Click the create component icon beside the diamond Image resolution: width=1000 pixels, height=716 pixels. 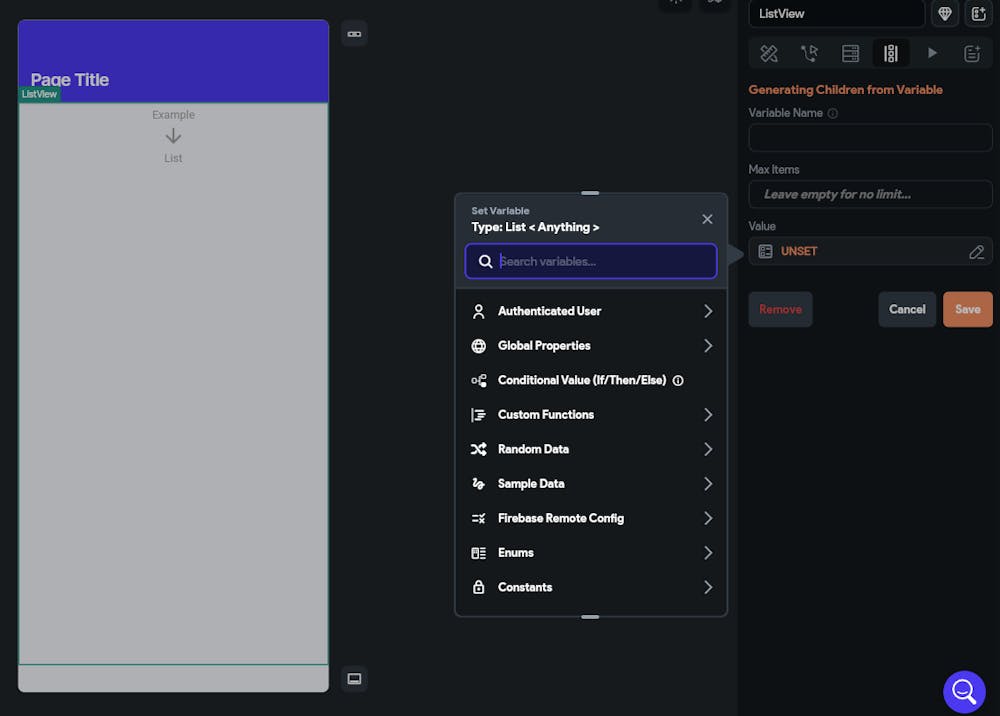coord(979,14)
